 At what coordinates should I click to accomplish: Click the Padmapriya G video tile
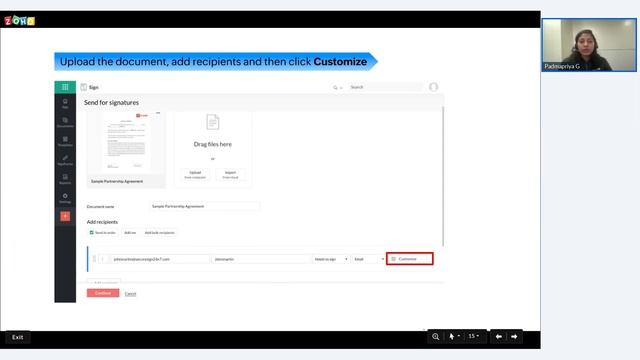[x=589, y=45]
